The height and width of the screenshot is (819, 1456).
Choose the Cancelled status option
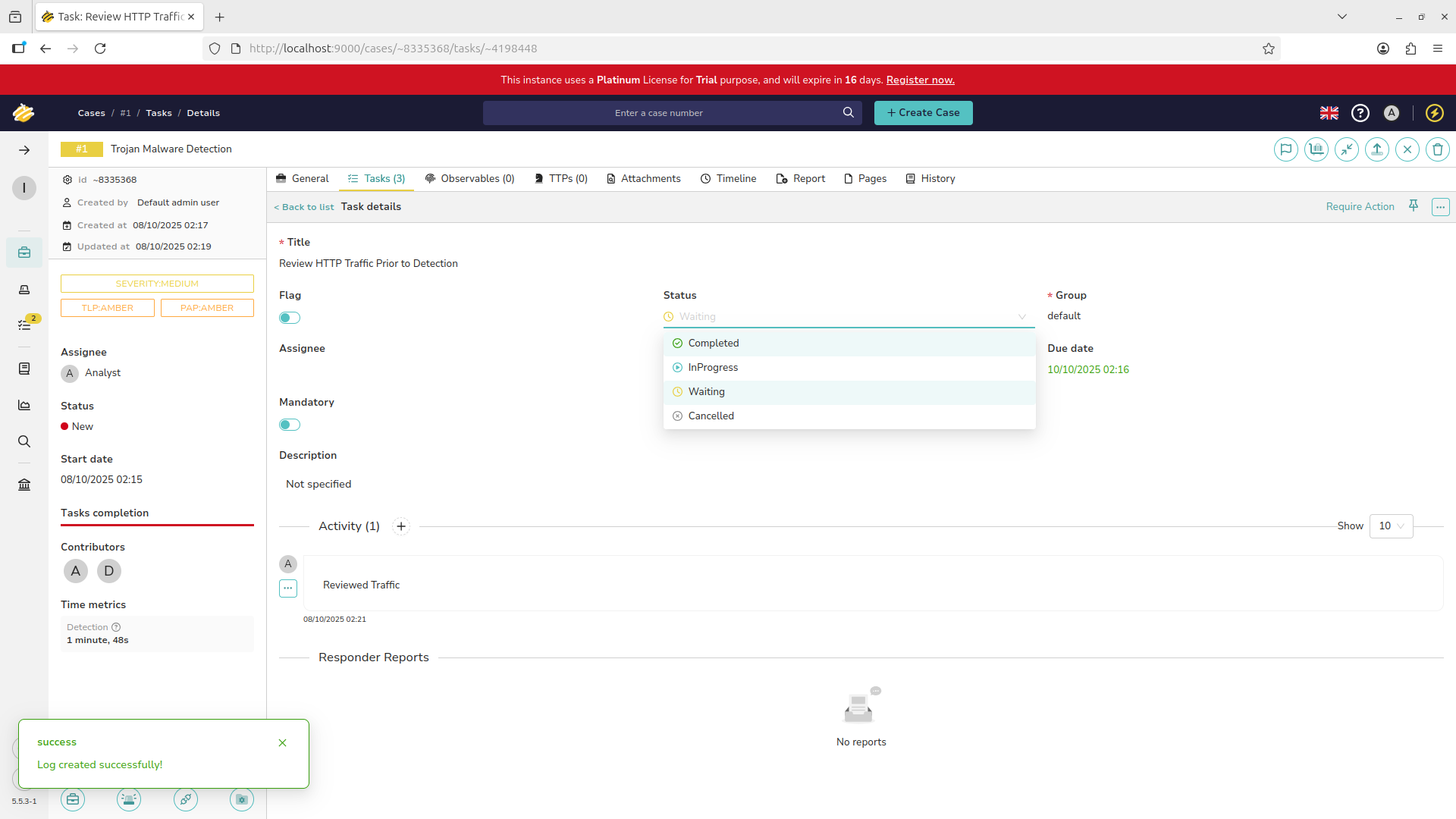pos(711,416)
